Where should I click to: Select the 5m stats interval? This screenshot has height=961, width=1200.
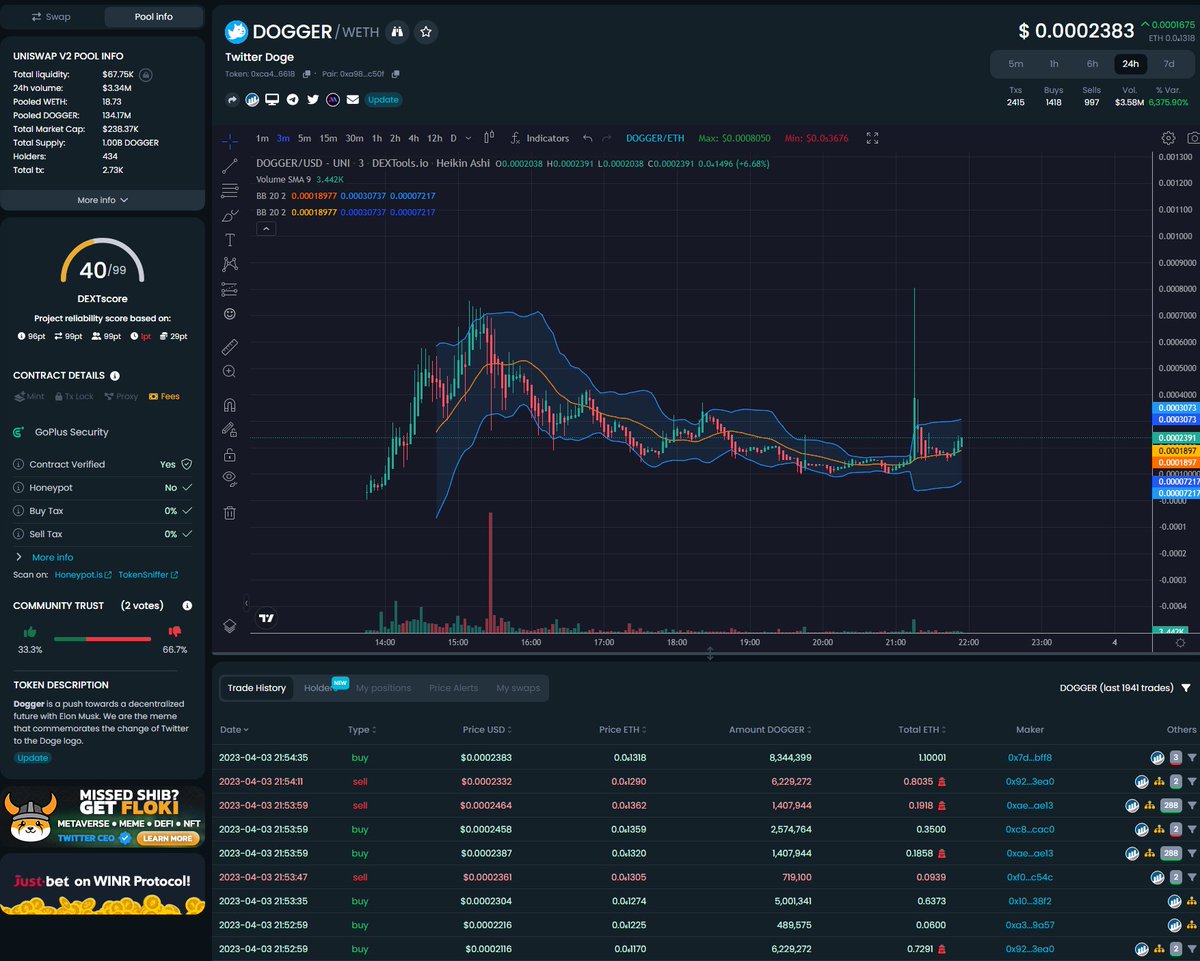1015,64
